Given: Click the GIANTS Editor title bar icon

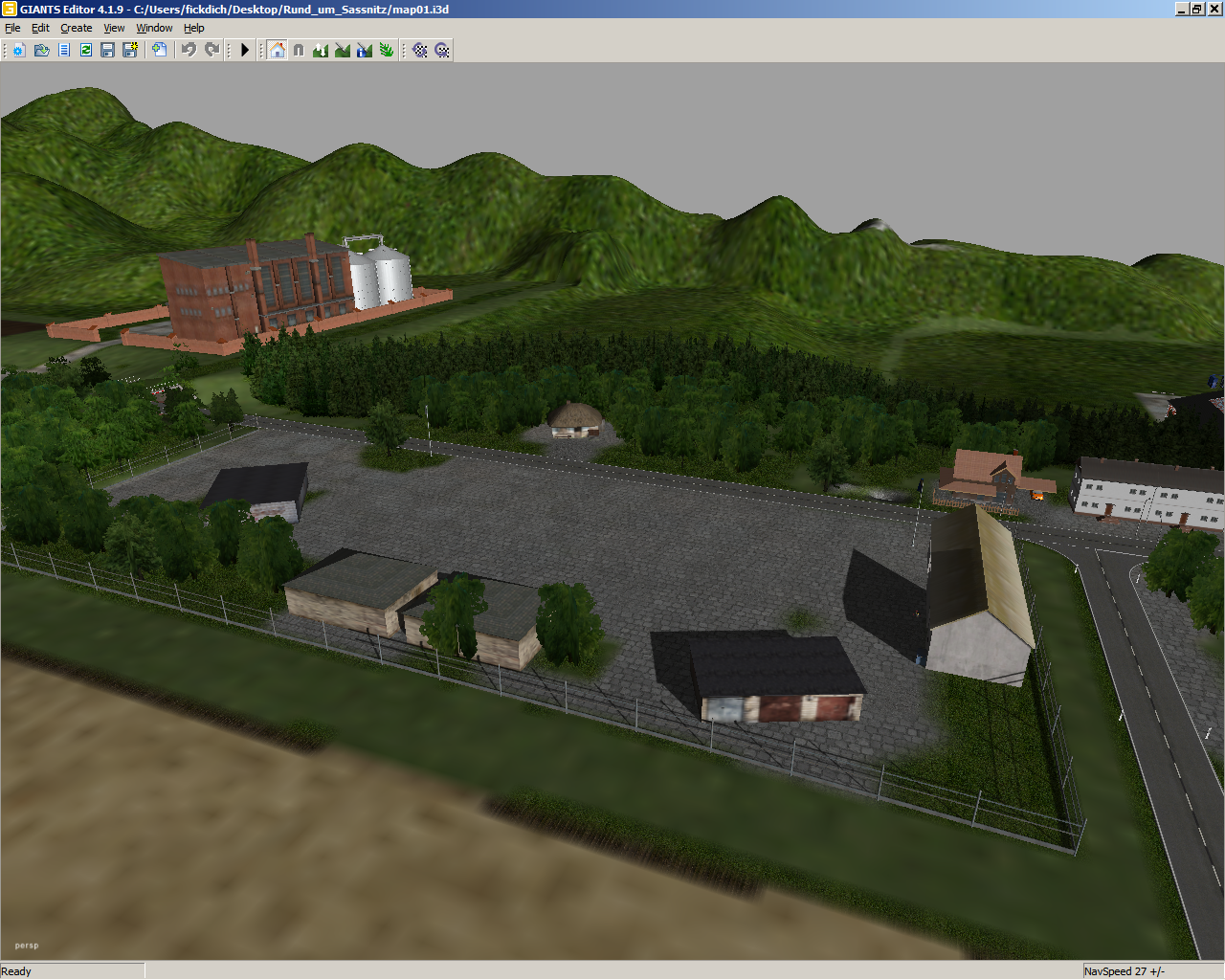Looking at the screenshot, I should click(x=10, y=9).
